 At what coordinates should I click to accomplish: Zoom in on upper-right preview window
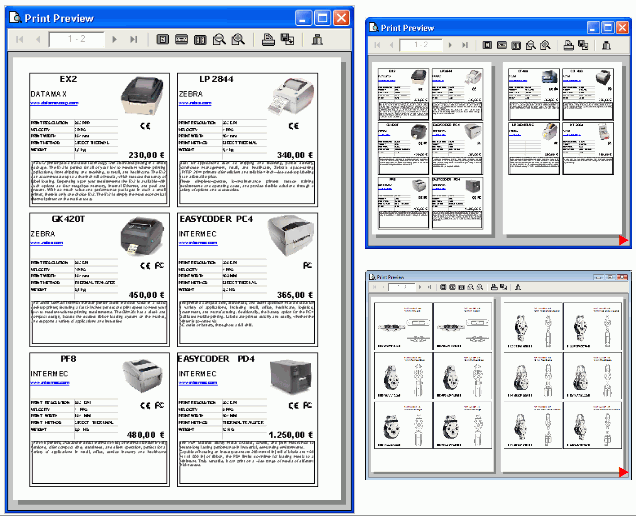[x=545, y=45]
